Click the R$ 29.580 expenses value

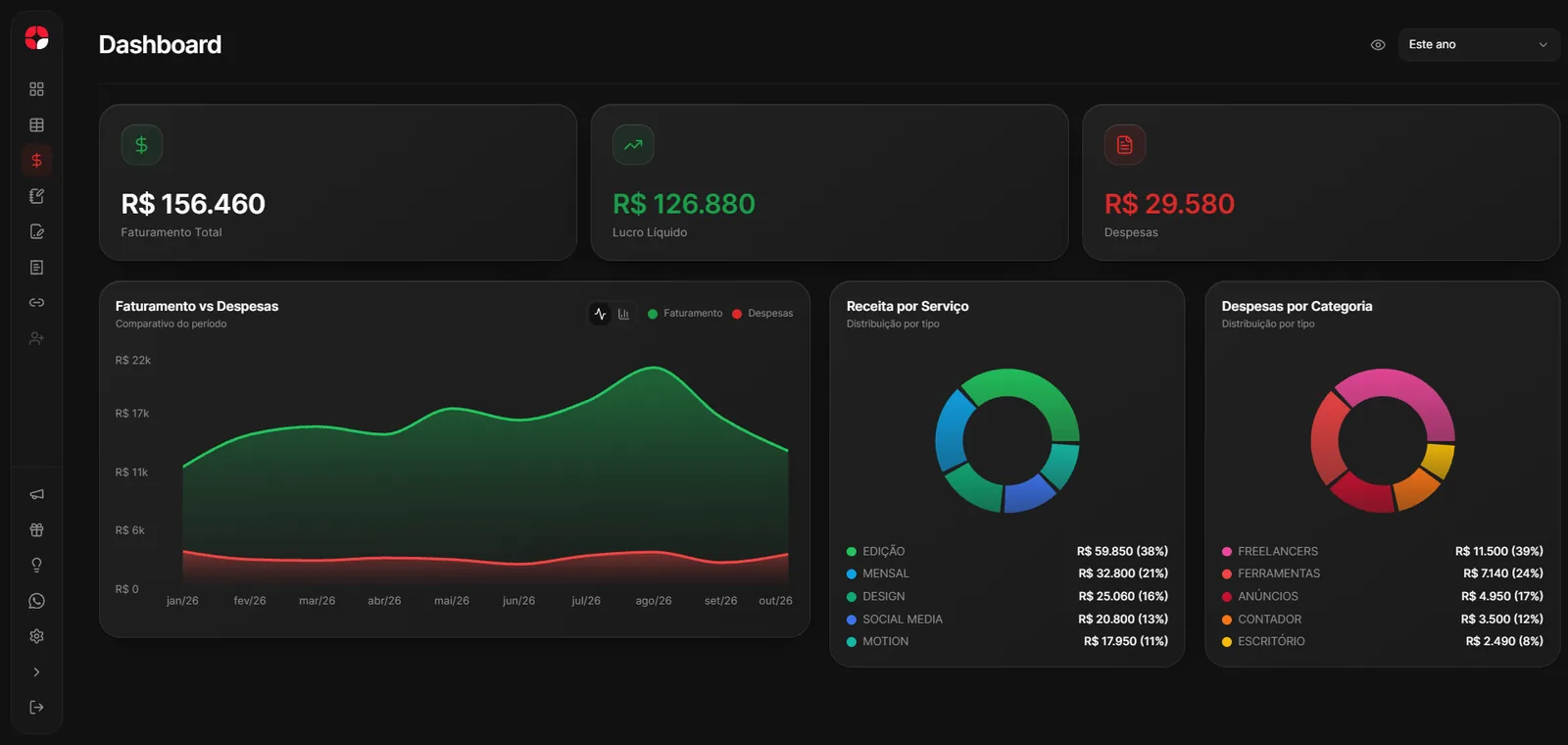pyautogui.click(x=1169, y=204)
